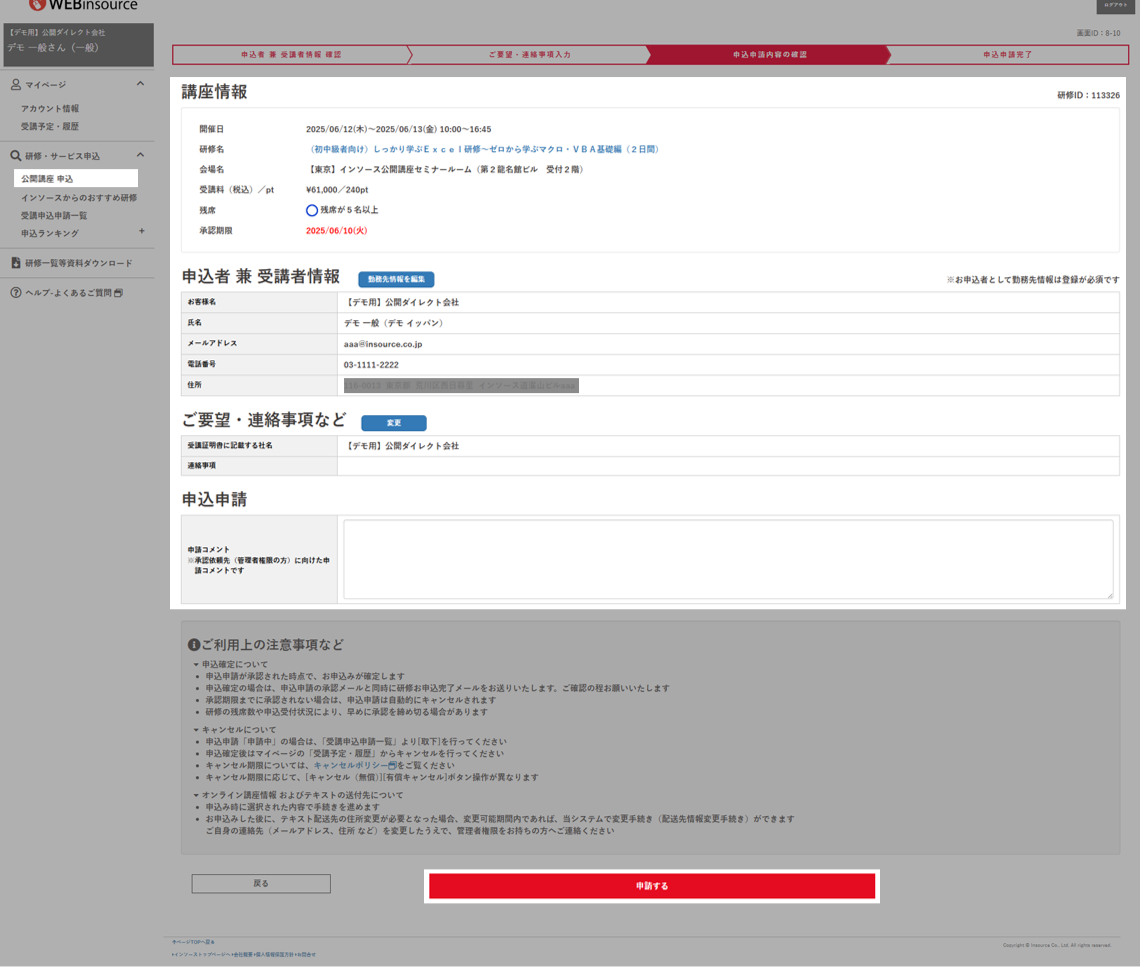This screenshot has width=1140, height=967.
Task: Click the fee ¥61,000／240pt
Action: (337, 190)
